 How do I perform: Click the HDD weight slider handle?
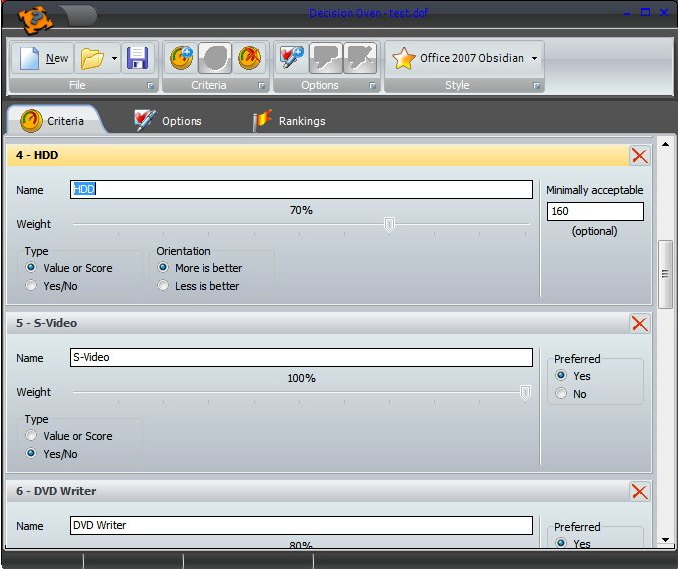click(x=389, y=225)
